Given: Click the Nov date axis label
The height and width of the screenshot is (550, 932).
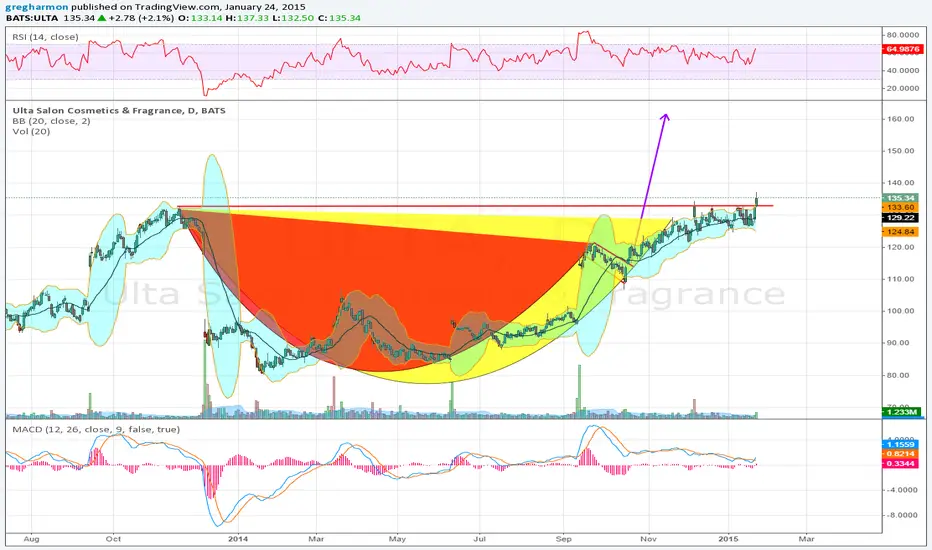Looking at the screenshot, I should [x=648, y=539].
